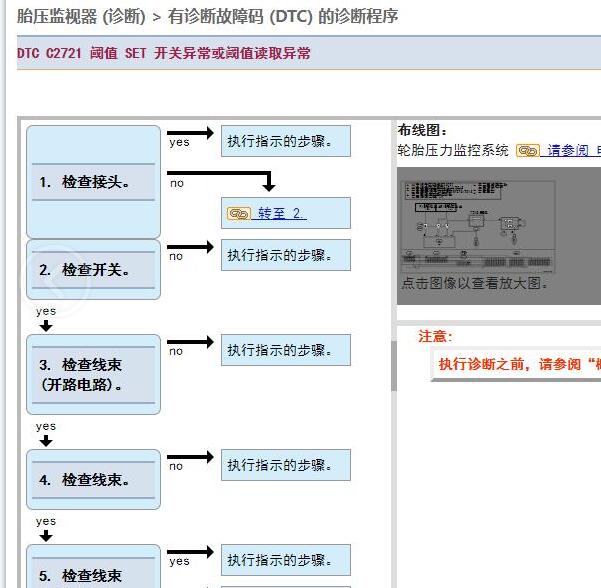Screen dimensions: 601x588
Task: Select step 5. 检查线束 box
Action: coord(93,570)
